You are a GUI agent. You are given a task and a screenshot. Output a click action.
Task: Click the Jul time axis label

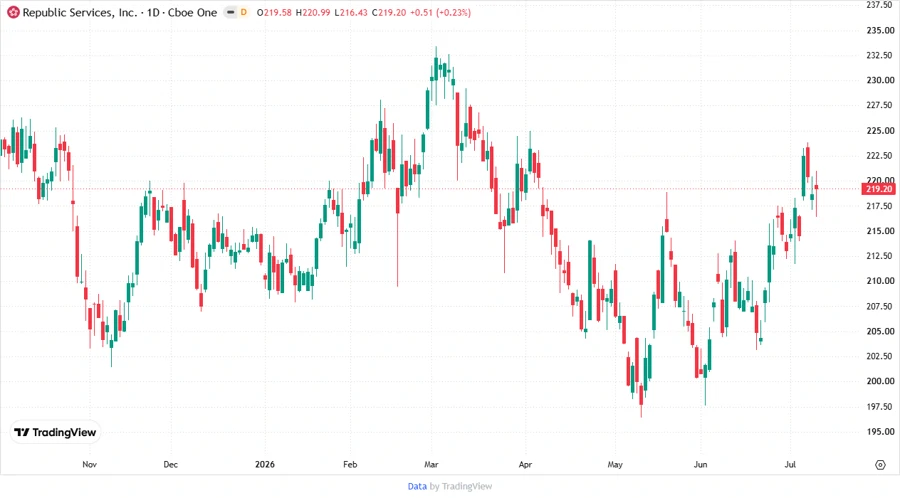tap(790, 465)
